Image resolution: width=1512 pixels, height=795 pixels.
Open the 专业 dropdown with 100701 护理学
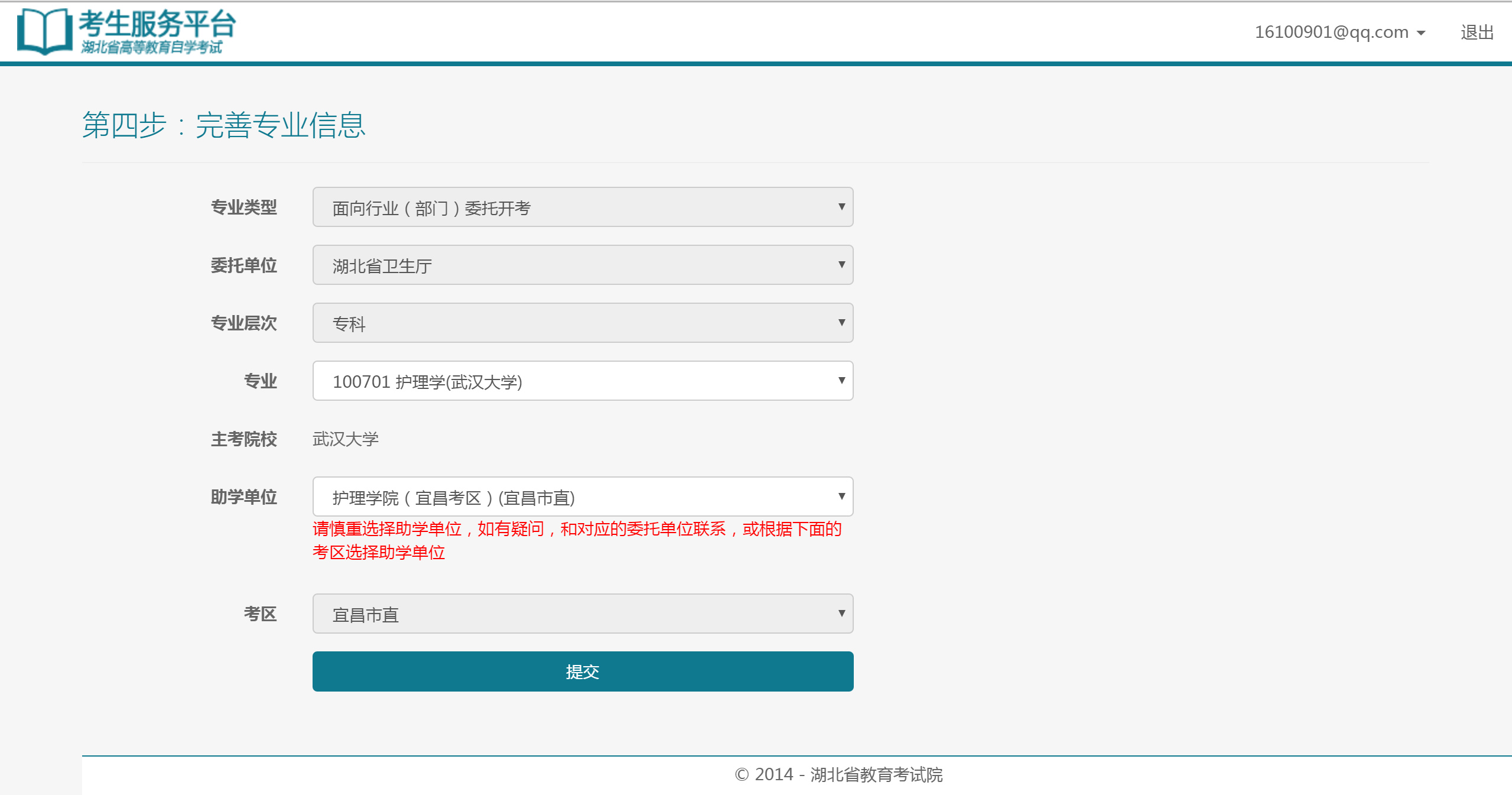582,381
